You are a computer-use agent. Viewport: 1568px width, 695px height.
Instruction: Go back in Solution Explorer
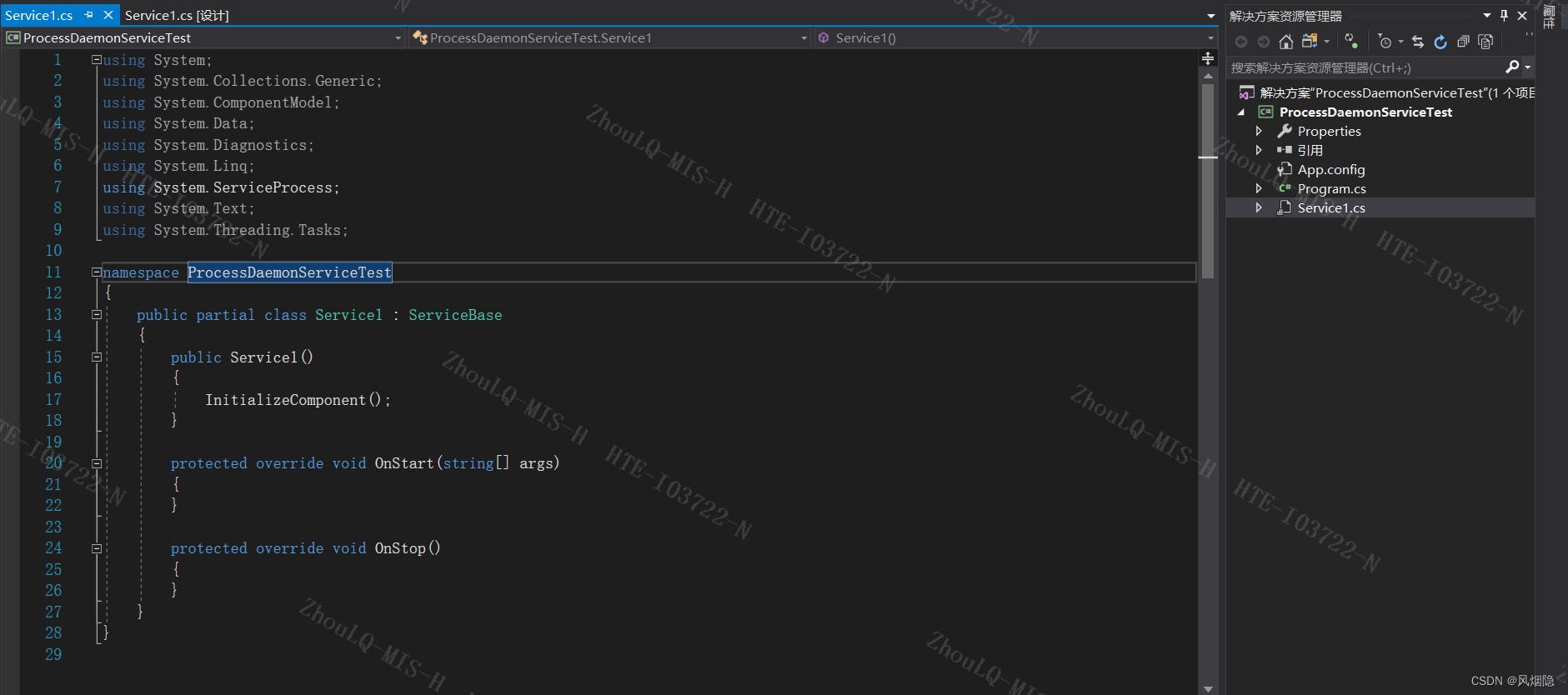(1241, 42)
